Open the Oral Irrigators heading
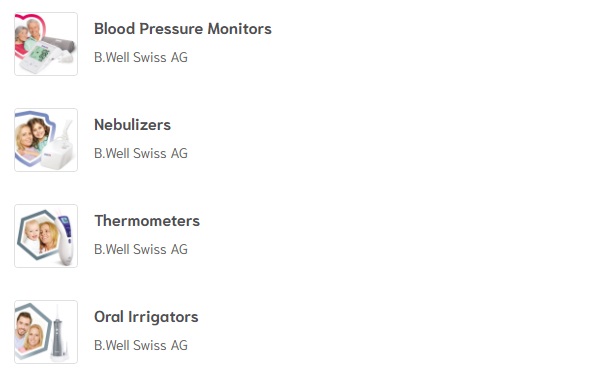 click(x=146, y=317)
